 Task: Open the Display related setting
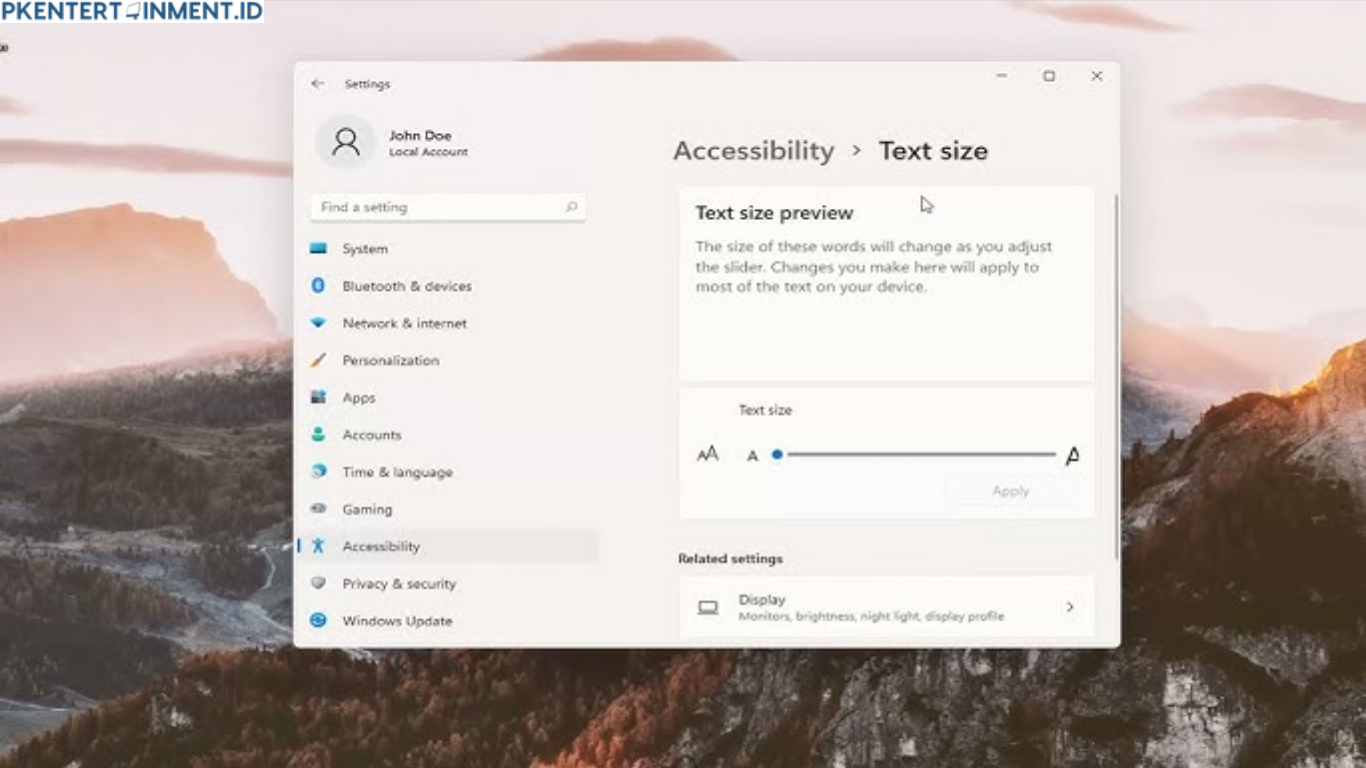point(886,607)
